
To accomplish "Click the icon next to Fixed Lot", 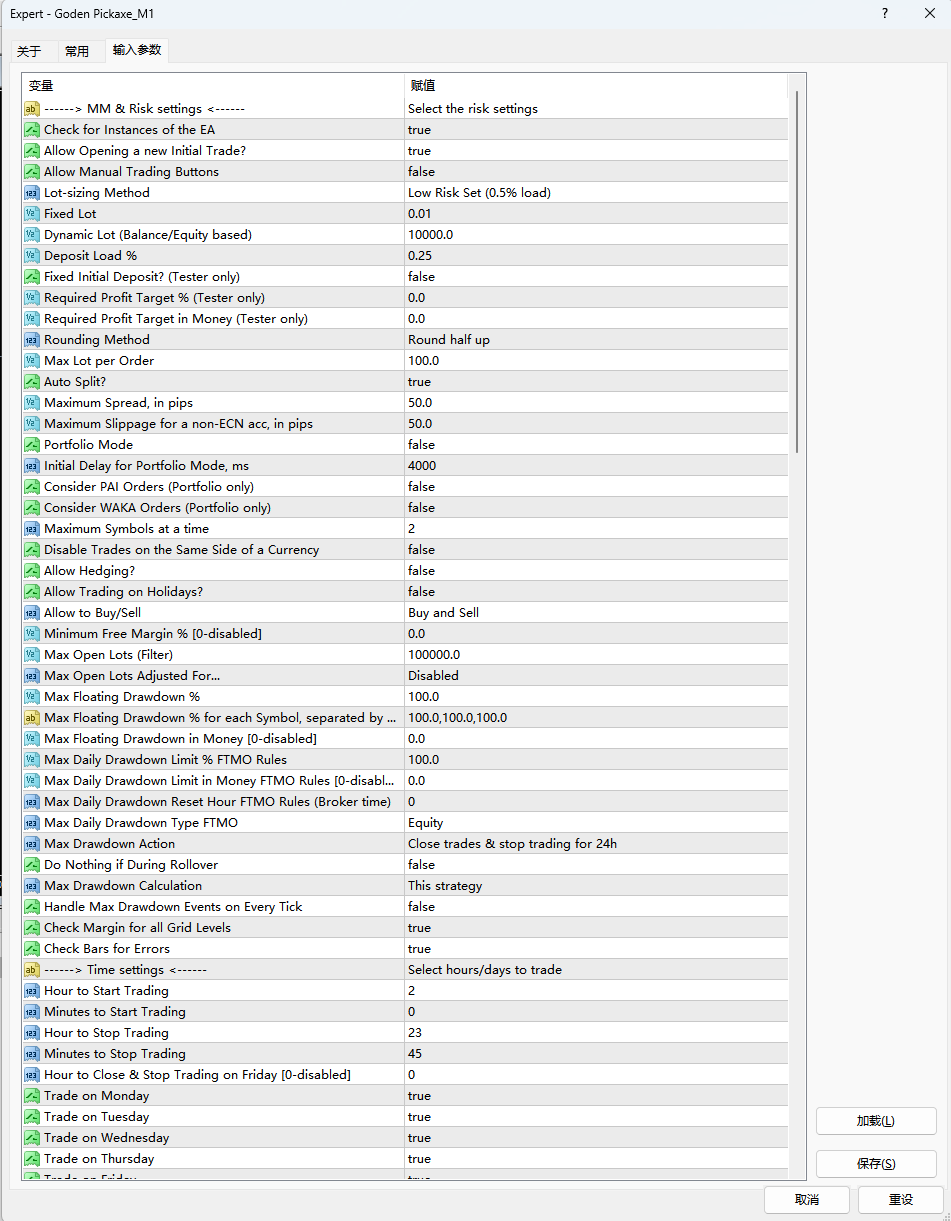I will coord(32,214).
